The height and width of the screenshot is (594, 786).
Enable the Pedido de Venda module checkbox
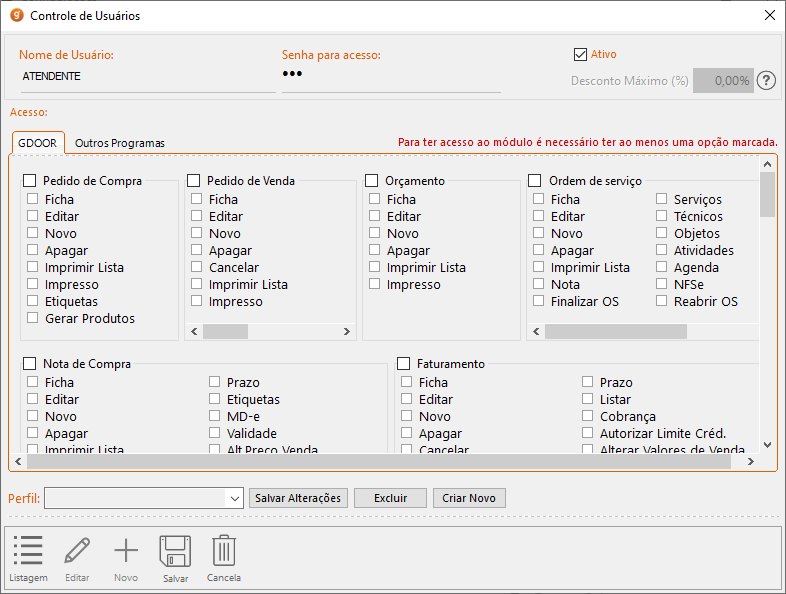pyautogui.click(x=193, y=180)
